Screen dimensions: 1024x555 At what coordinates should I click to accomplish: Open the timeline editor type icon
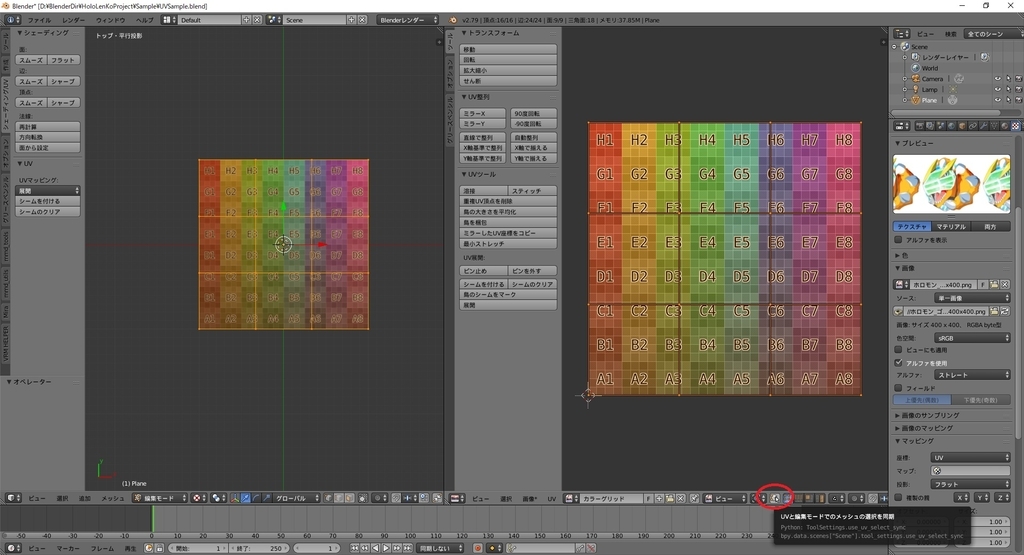[x=13, y=548]
